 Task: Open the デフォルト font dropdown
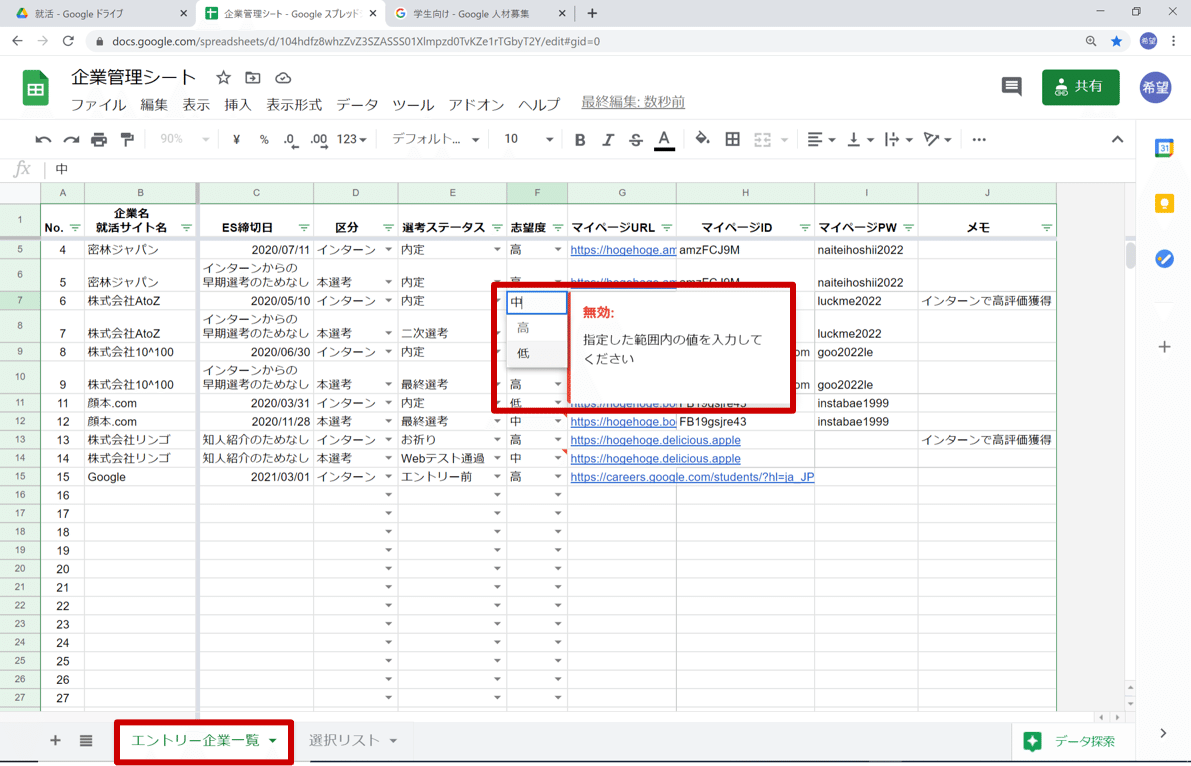click(435, 139)
